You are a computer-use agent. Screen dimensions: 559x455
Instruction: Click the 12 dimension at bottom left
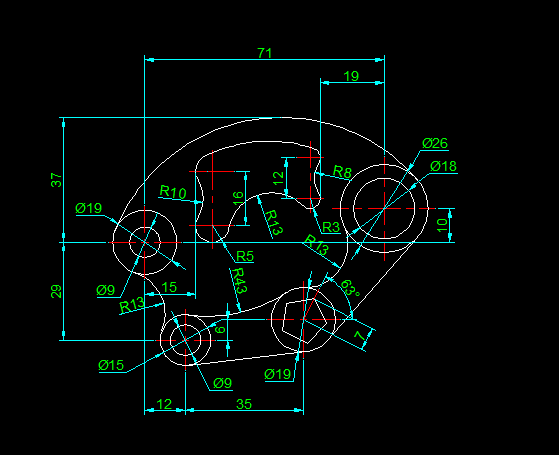click(164, 404)
